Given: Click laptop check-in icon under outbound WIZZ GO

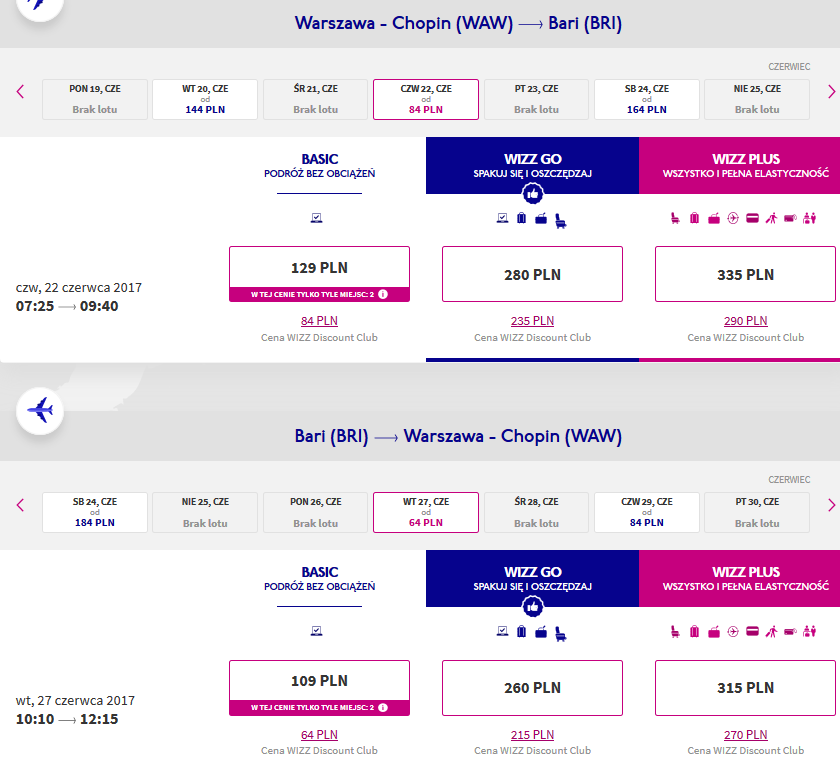Looking at the screenshot, I should [x=502, y=218].
